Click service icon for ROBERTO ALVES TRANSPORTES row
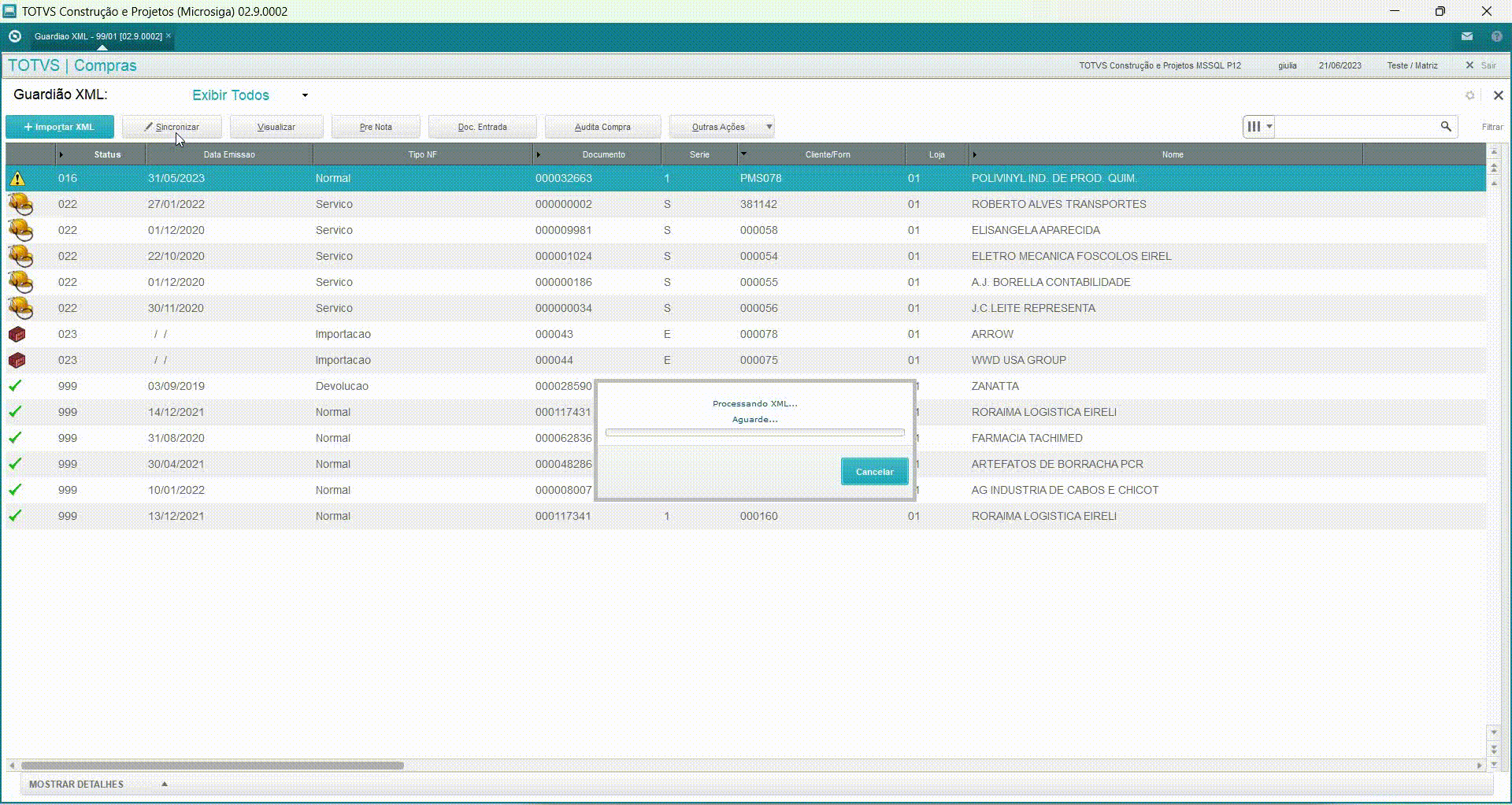Screen dimensions: 1512x805 20,204
